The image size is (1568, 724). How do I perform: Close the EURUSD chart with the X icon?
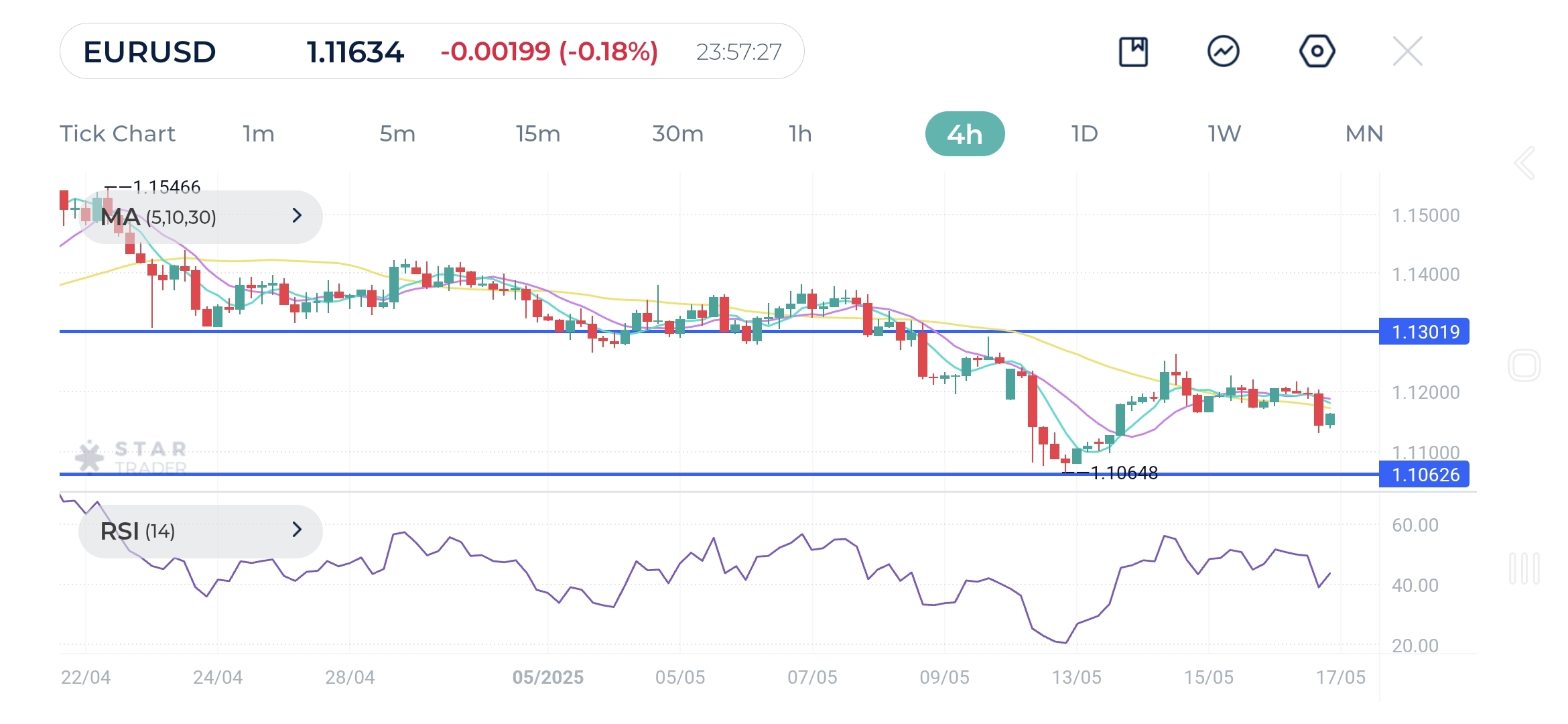(1407, 50)
